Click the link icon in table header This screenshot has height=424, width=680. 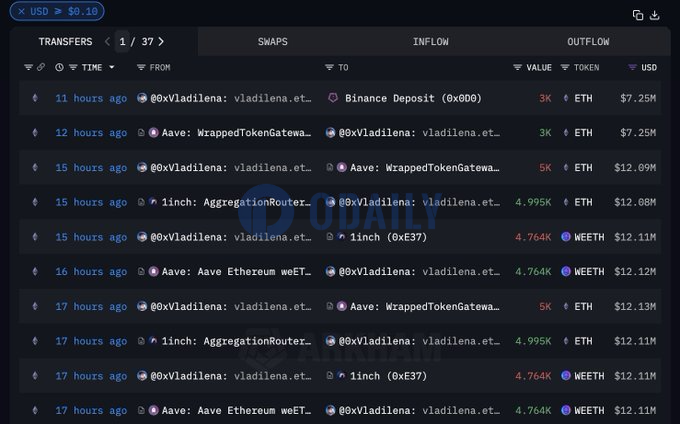point(41,67)
